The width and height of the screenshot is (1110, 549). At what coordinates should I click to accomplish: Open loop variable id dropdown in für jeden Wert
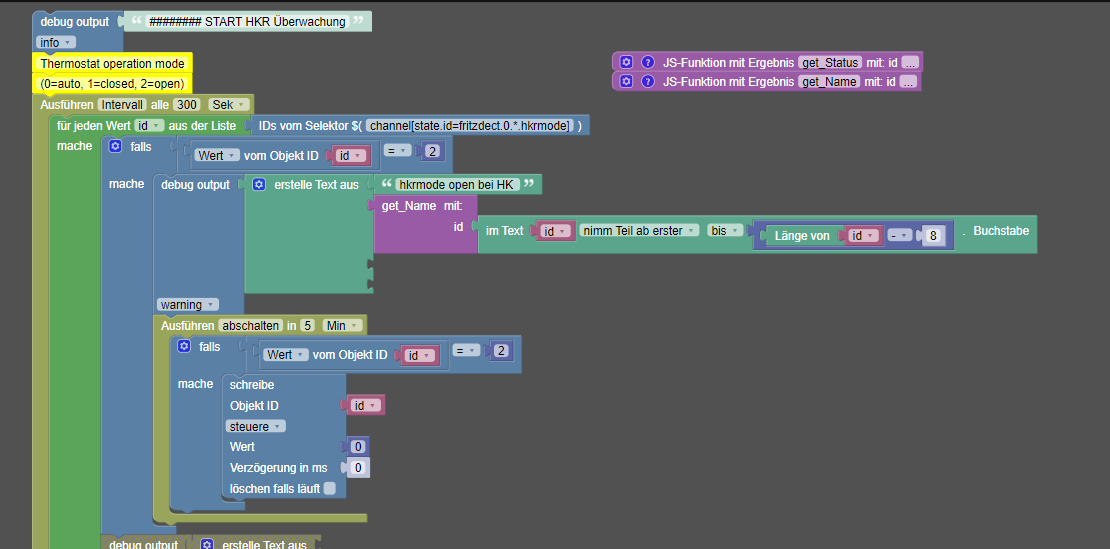(149, 125)
